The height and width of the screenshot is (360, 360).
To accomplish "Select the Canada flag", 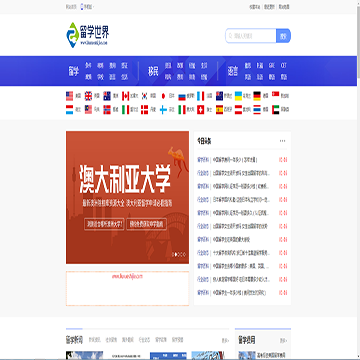I will [x=125, y=96].
